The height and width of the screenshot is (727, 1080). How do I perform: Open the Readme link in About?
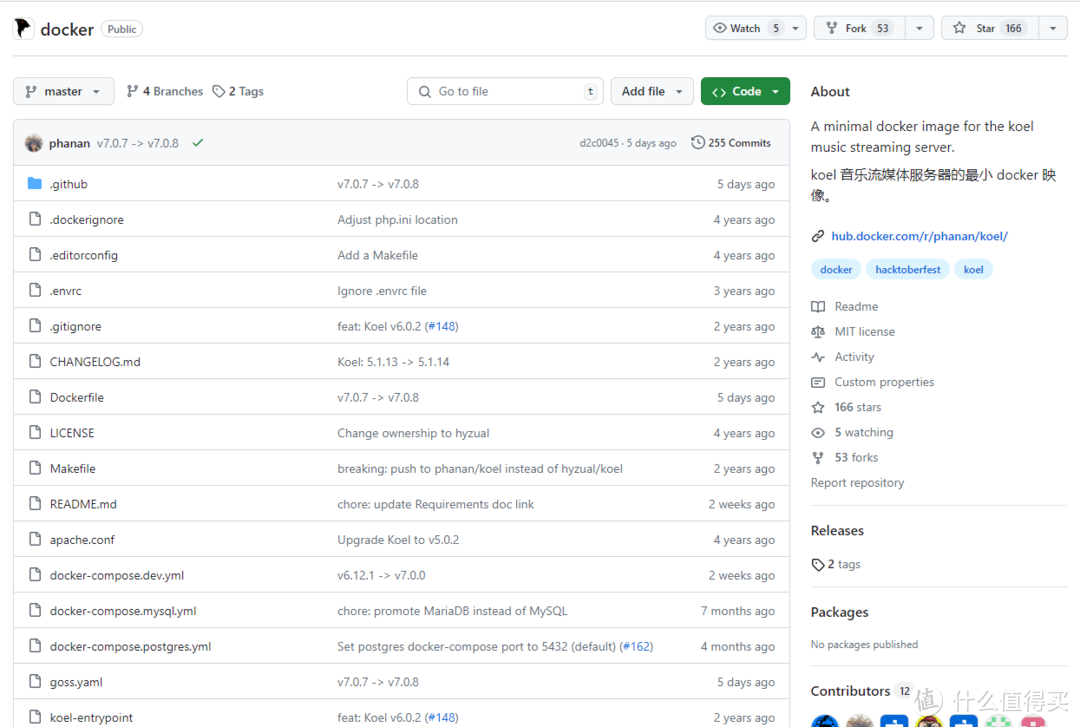[856, 307]
